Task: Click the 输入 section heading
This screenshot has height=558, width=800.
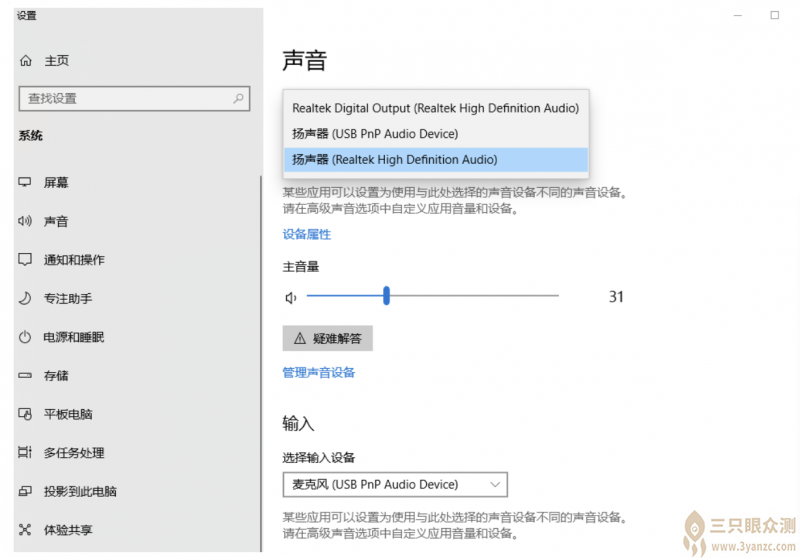Action: point(298,423)
